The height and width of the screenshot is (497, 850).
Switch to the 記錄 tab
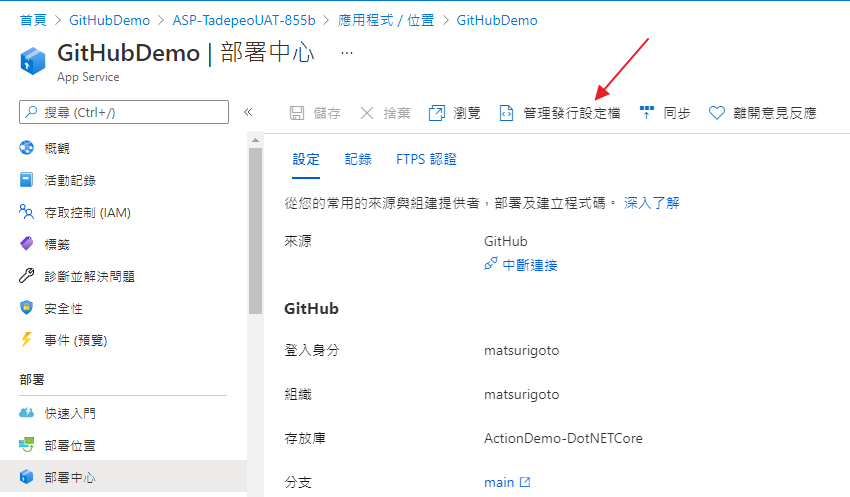coord(358,159)
